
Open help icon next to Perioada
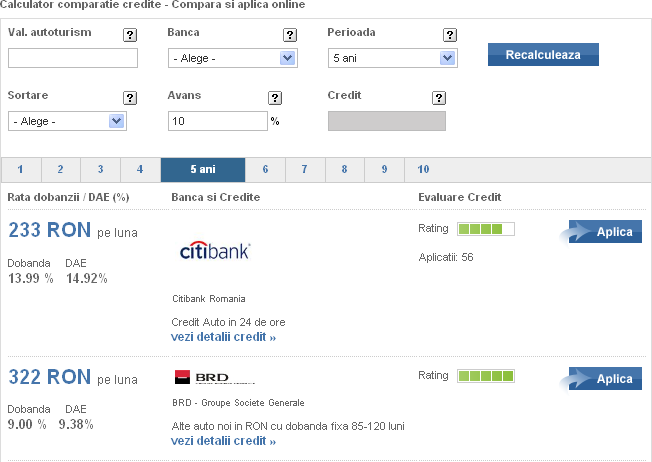[449, 35]
